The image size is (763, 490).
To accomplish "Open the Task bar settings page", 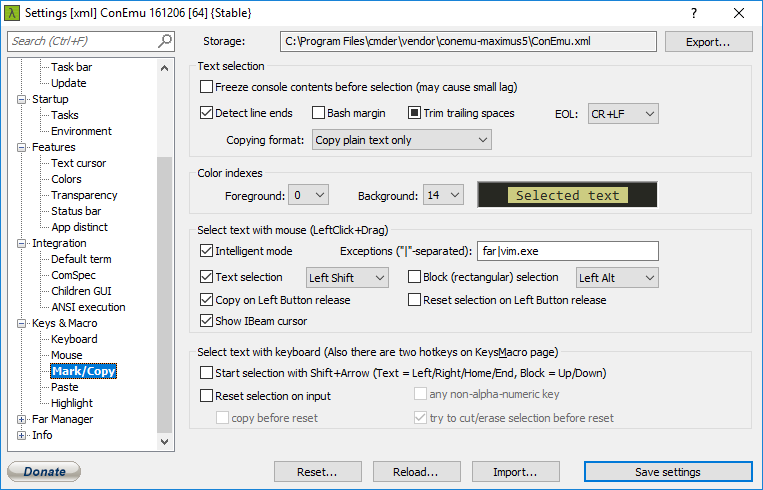I will coord(72,67).
